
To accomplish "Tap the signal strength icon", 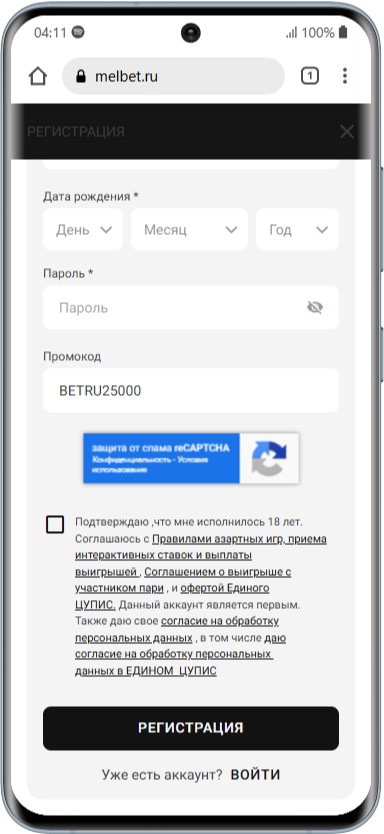I will [x=291, y=33].
